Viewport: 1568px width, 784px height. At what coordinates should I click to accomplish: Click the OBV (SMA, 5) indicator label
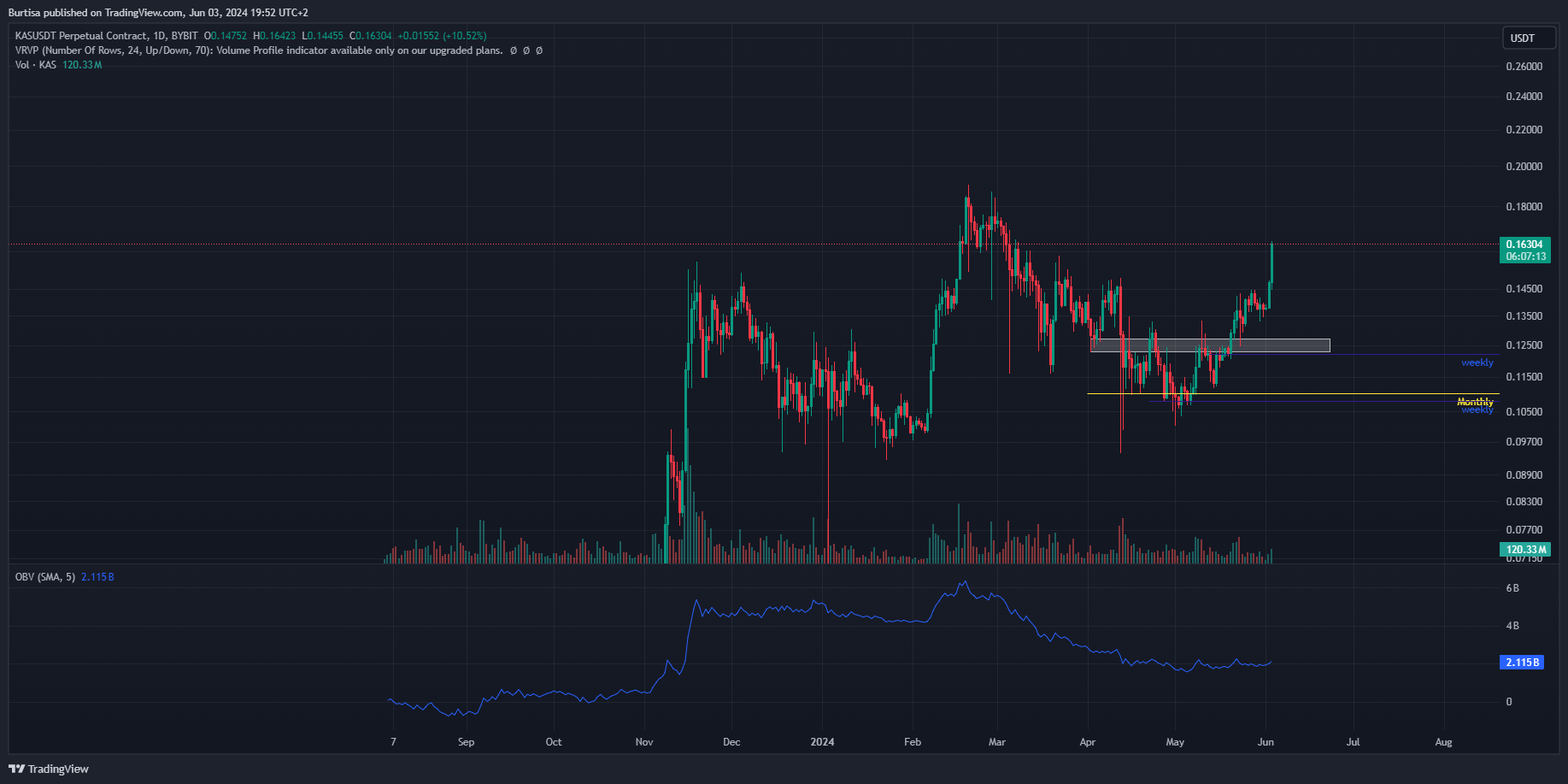coord(45,577)
